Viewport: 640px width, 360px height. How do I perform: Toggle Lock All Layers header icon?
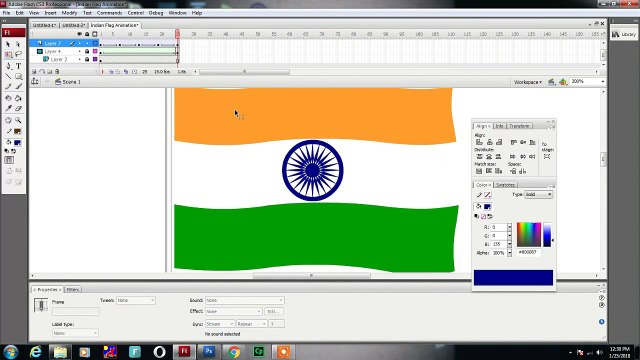(87, 34)
